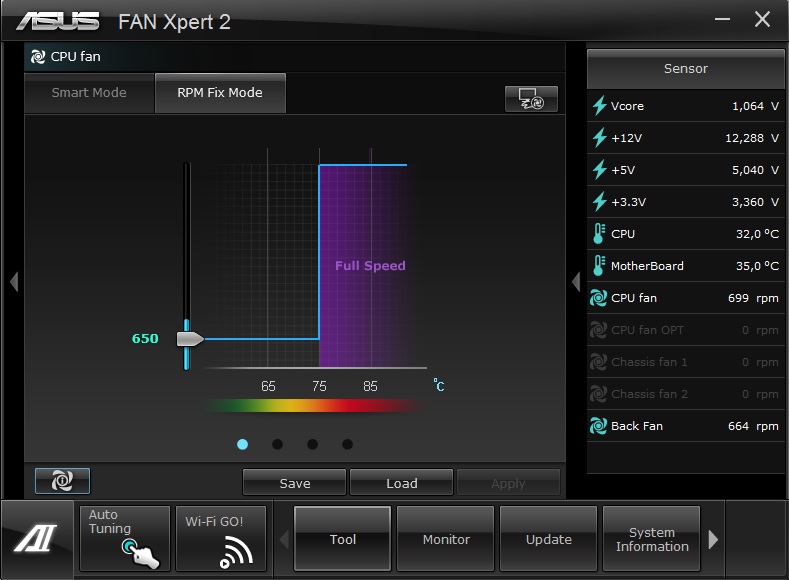
Task: Click the Chassis fan 1 label
Action: [x=649, y=362]
